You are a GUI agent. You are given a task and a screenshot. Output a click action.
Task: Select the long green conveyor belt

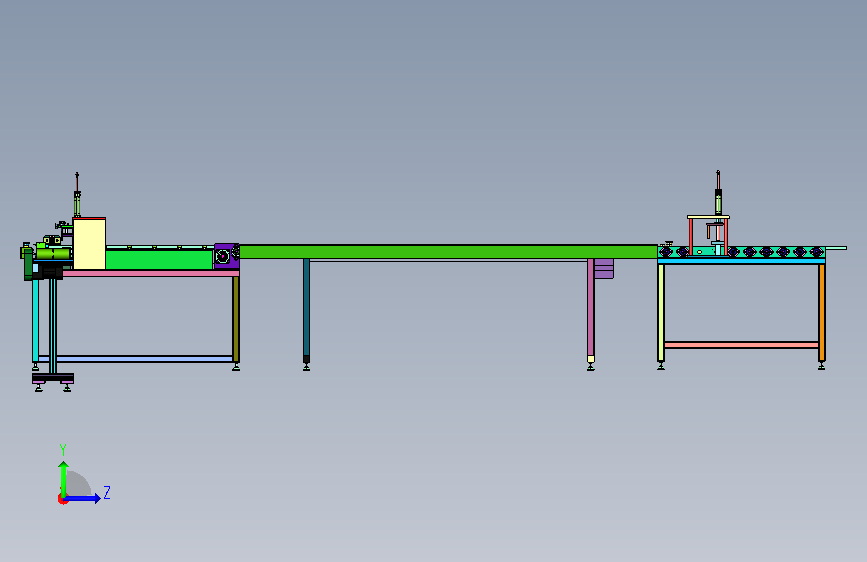(448, 252)
